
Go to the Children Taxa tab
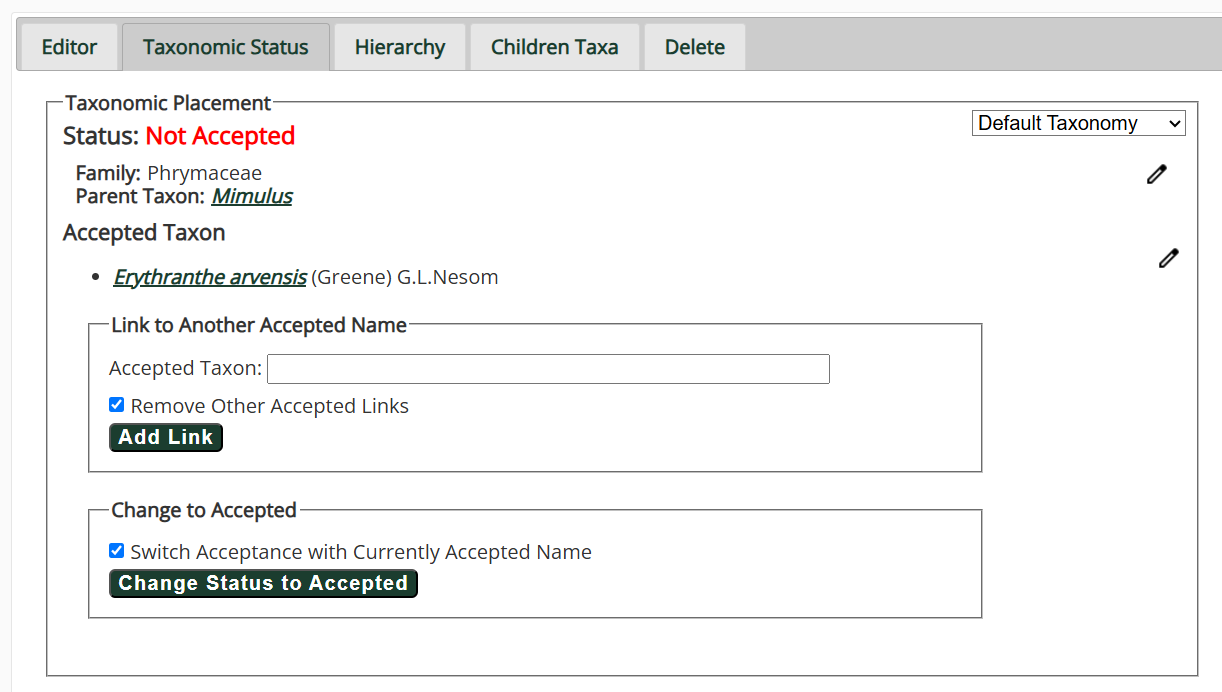tap(554, 47)
